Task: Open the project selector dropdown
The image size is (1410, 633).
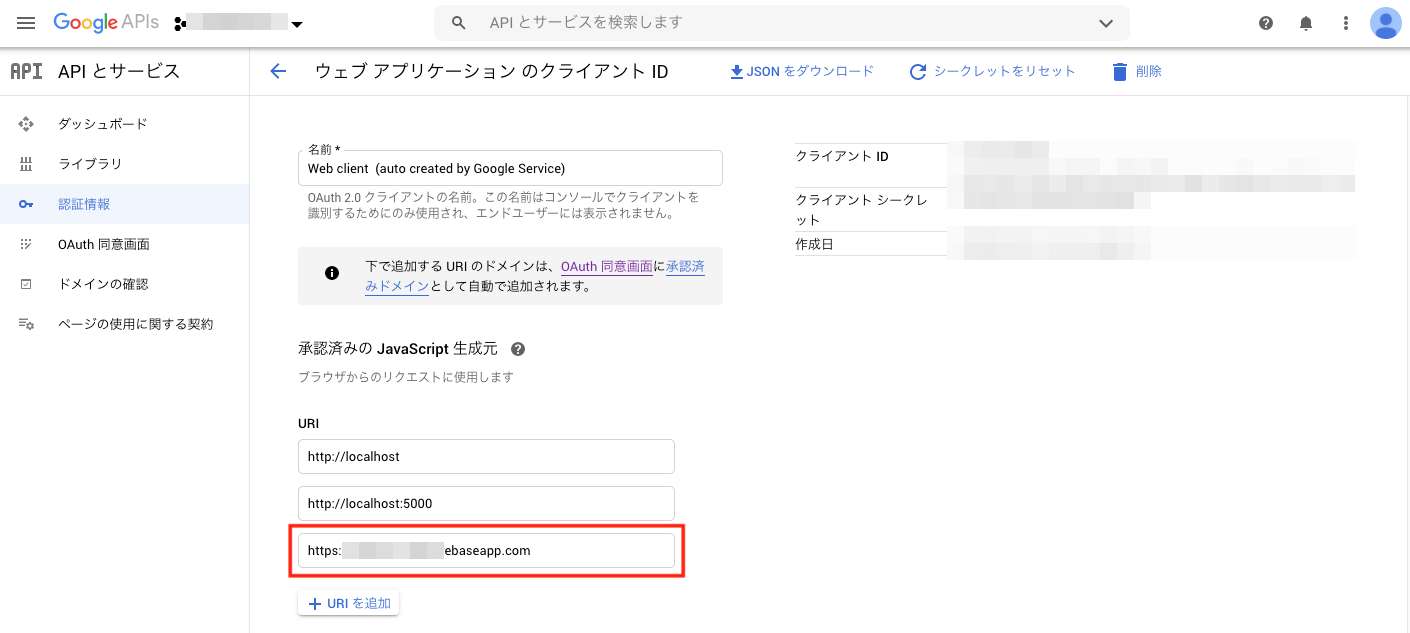Action: [x=297, y=22]
